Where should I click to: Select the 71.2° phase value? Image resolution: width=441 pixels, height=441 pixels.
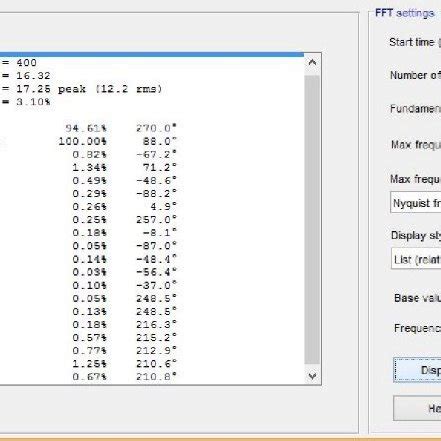pyautogui.click(x=160, y=167)
